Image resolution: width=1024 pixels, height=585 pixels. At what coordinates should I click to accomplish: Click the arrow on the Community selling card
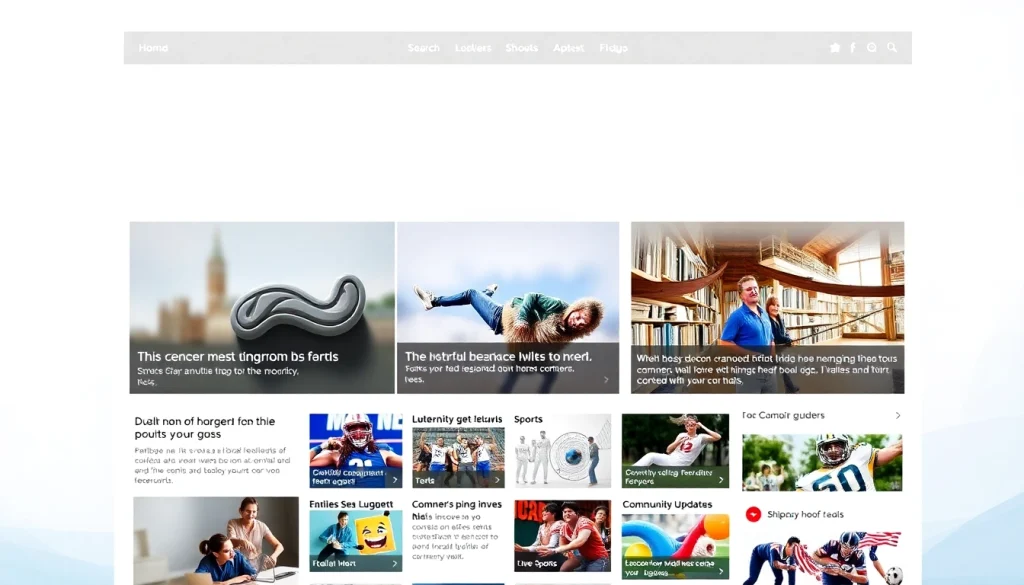(x=721, y=478)
